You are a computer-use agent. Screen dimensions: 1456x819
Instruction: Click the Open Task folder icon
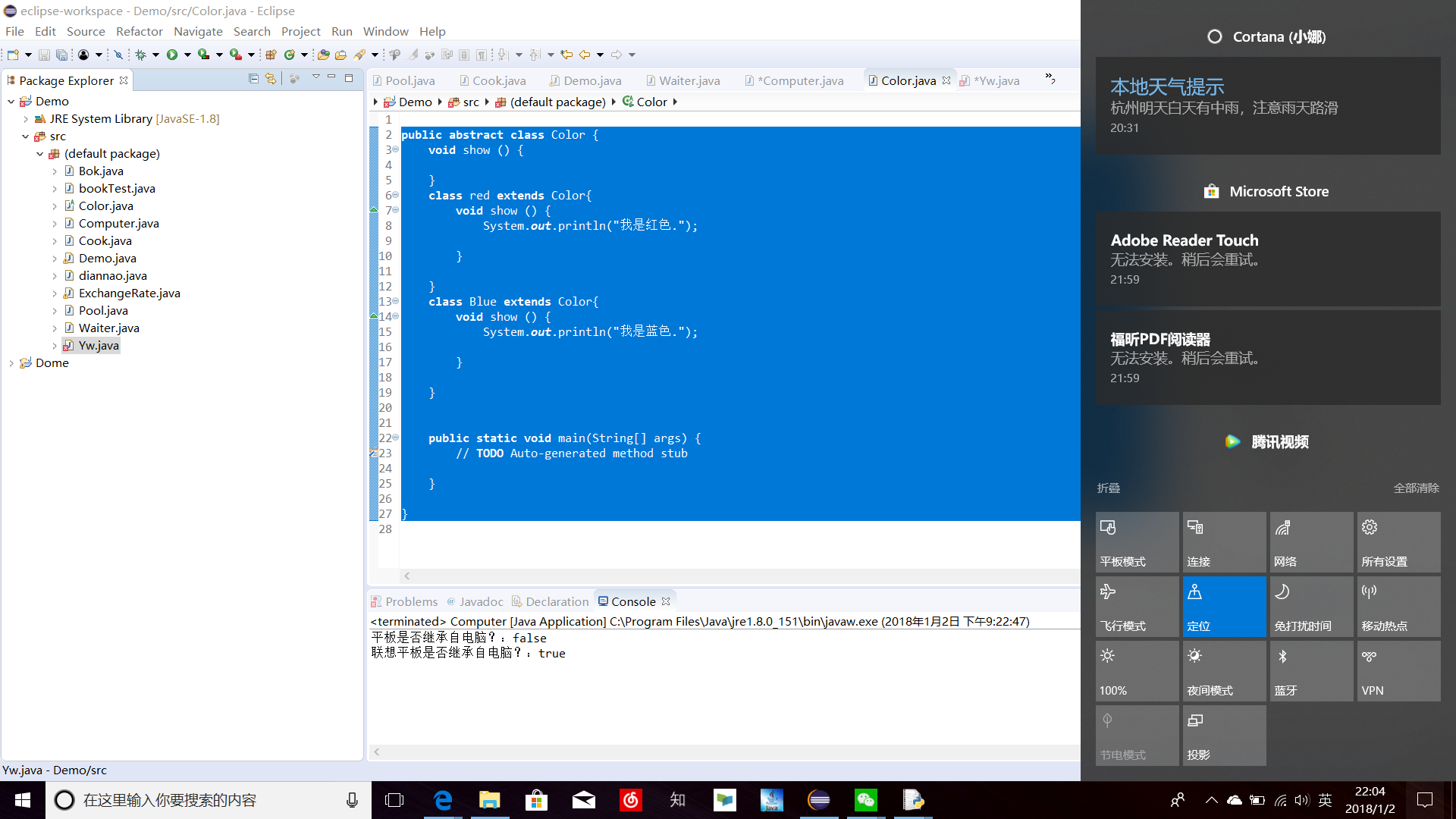(x=340, y=55)
